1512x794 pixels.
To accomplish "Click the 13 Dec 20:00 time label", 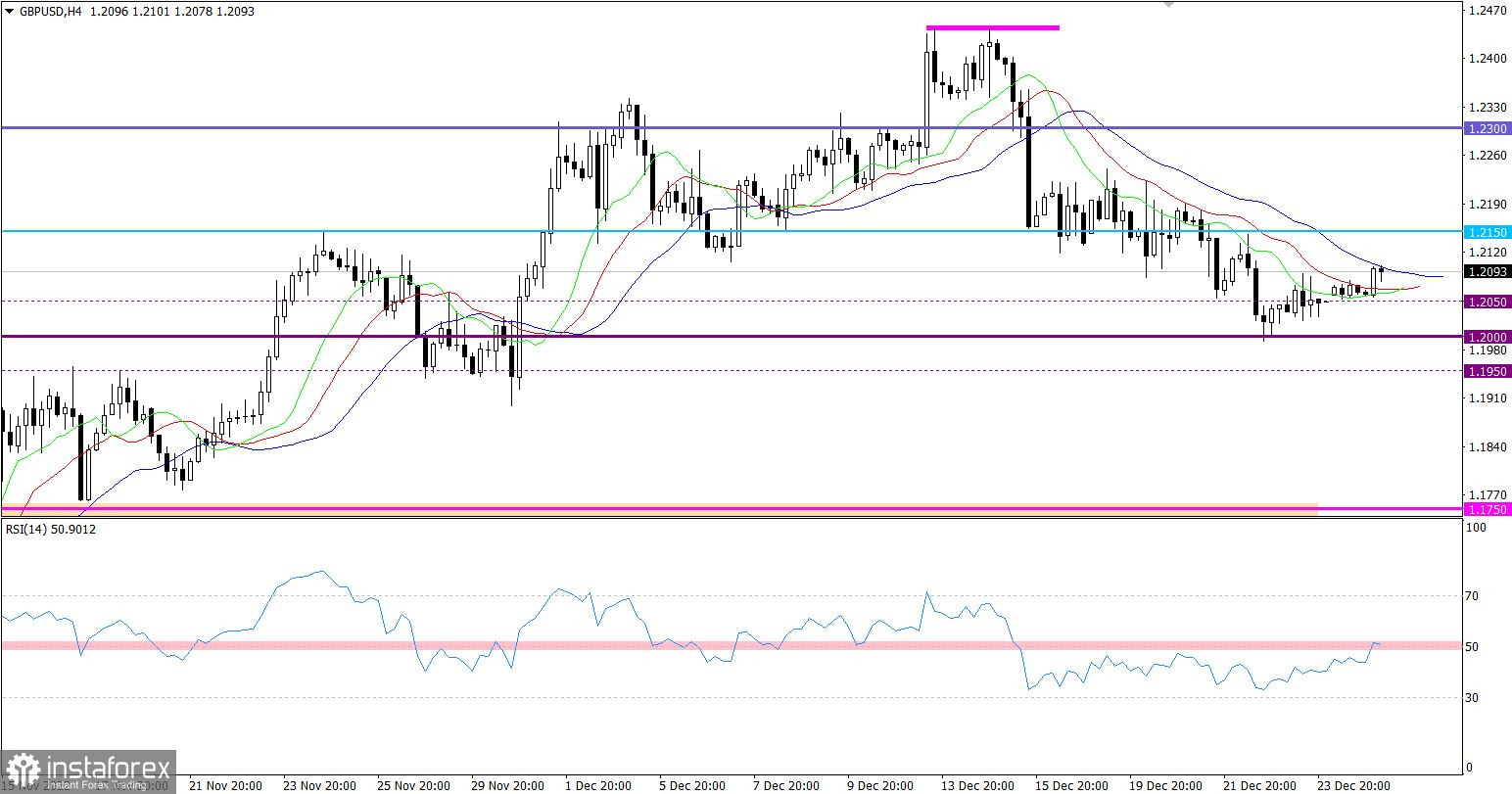I will point(977,785).
